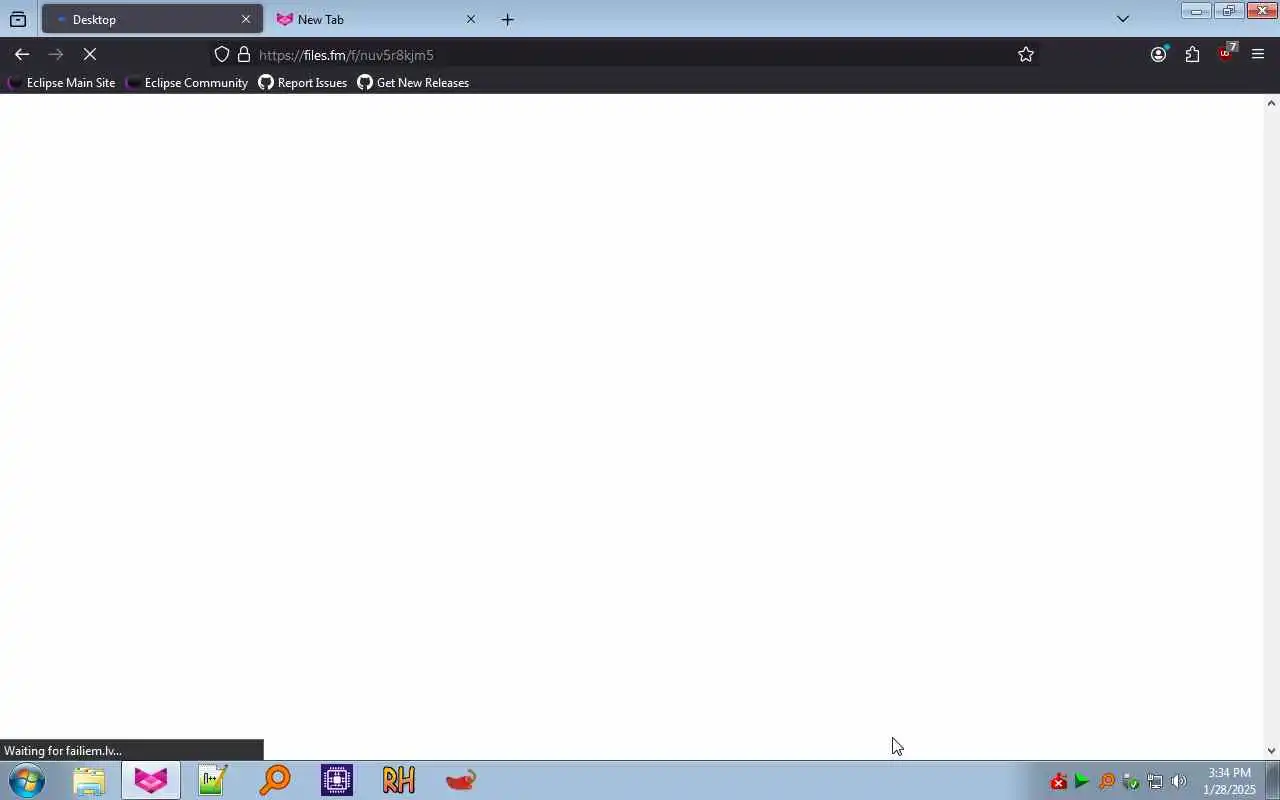
Task: Click the red X tray icon
Action: tap(1058, 782)
